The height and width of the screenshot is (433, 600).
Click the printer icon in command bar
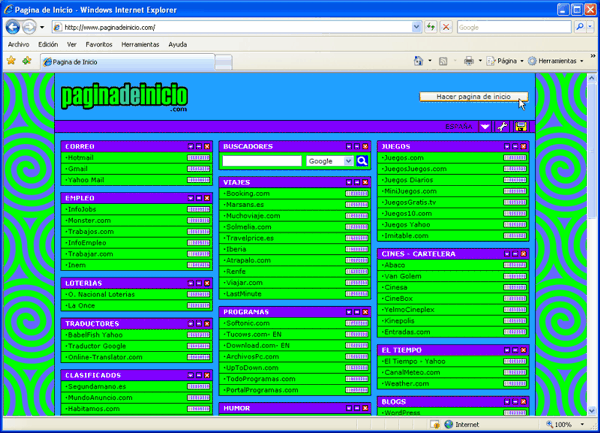pos(468,61)
